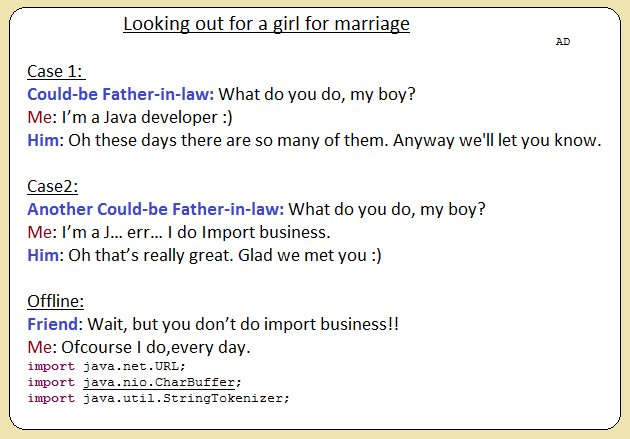
Task: Click the line 'Ofcourse I do,every day.'
Action: (156, 347)
